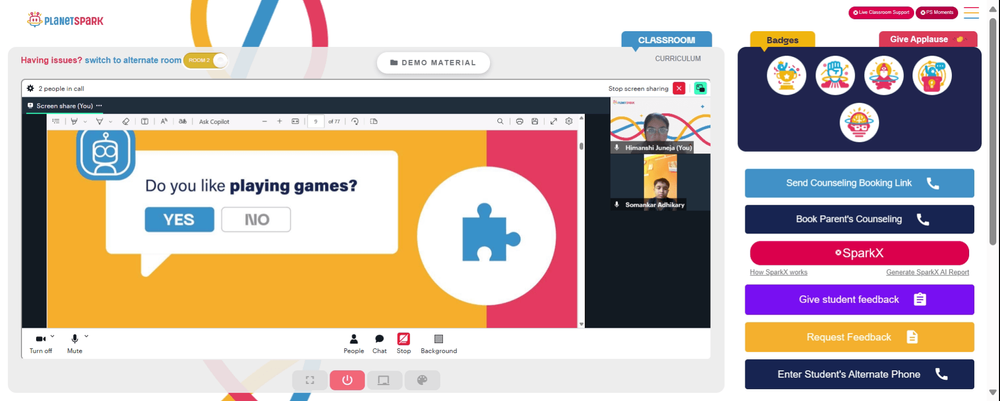The width and height of the screenshot is (1000, 401).
Task: Print the PDF document
Action: (519, 121)
